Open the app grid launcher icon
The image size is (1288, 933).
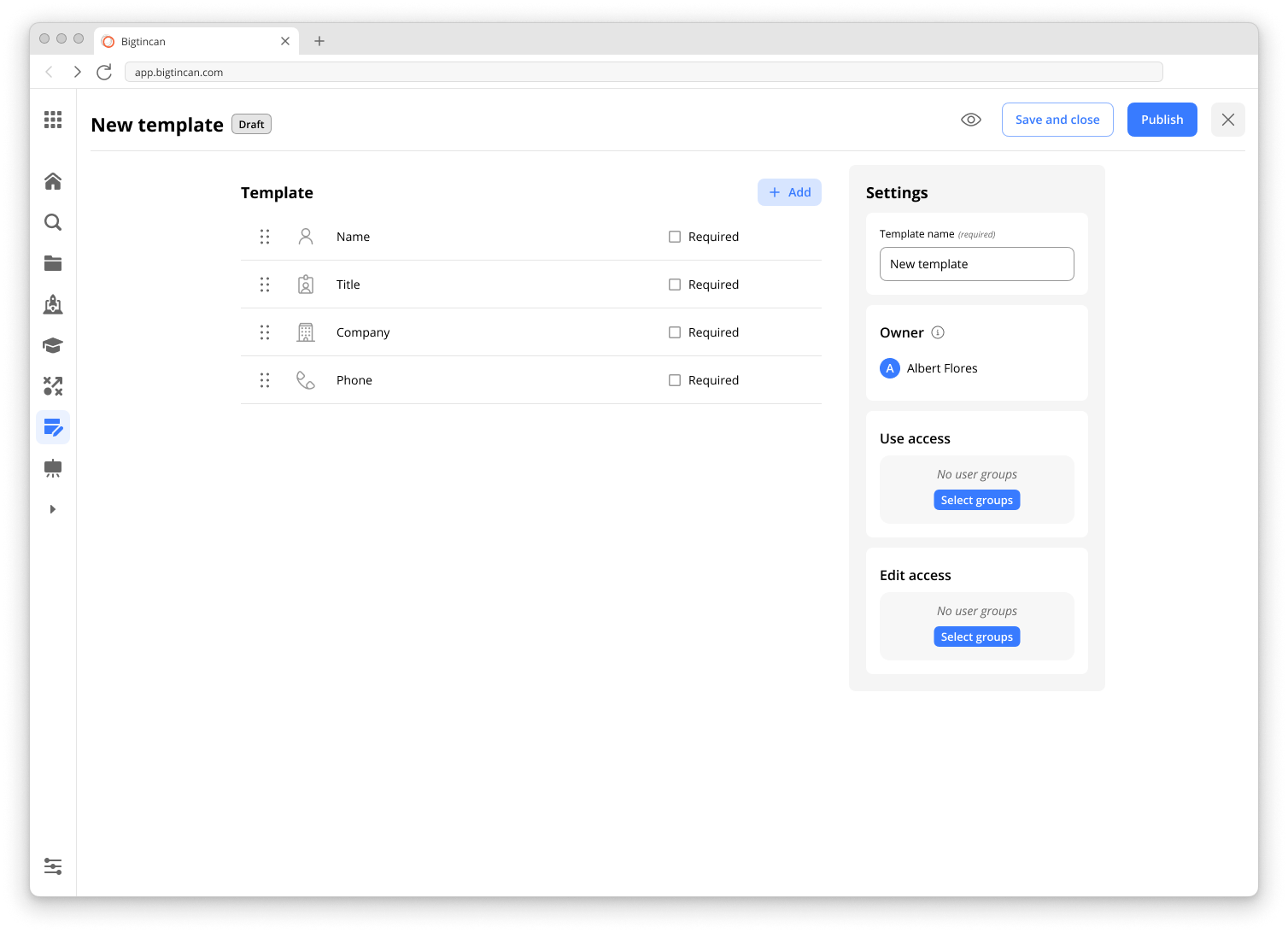53,120
